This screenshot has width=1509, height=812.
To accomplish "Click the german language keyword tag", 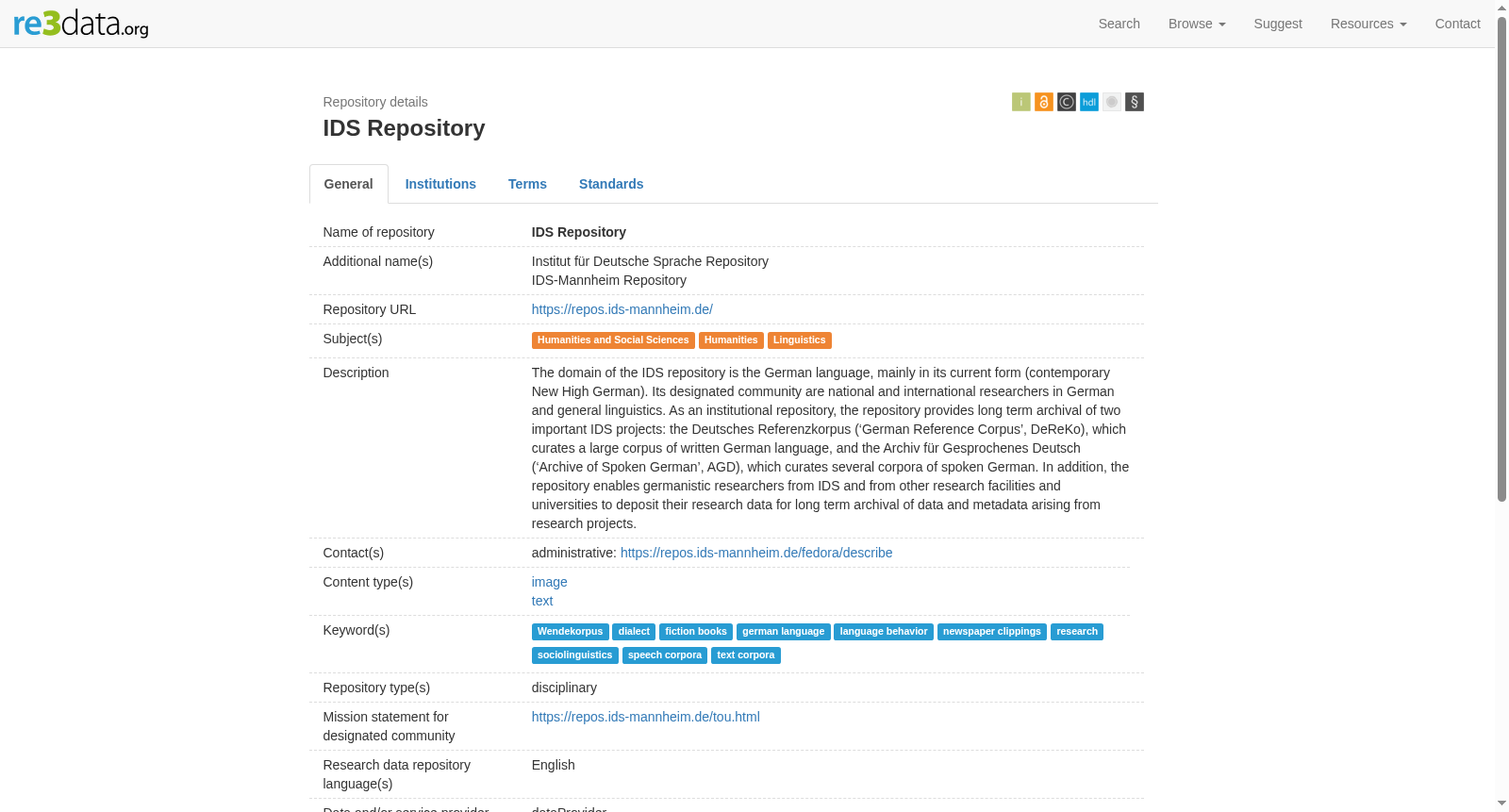I will (x=784, y=632).
